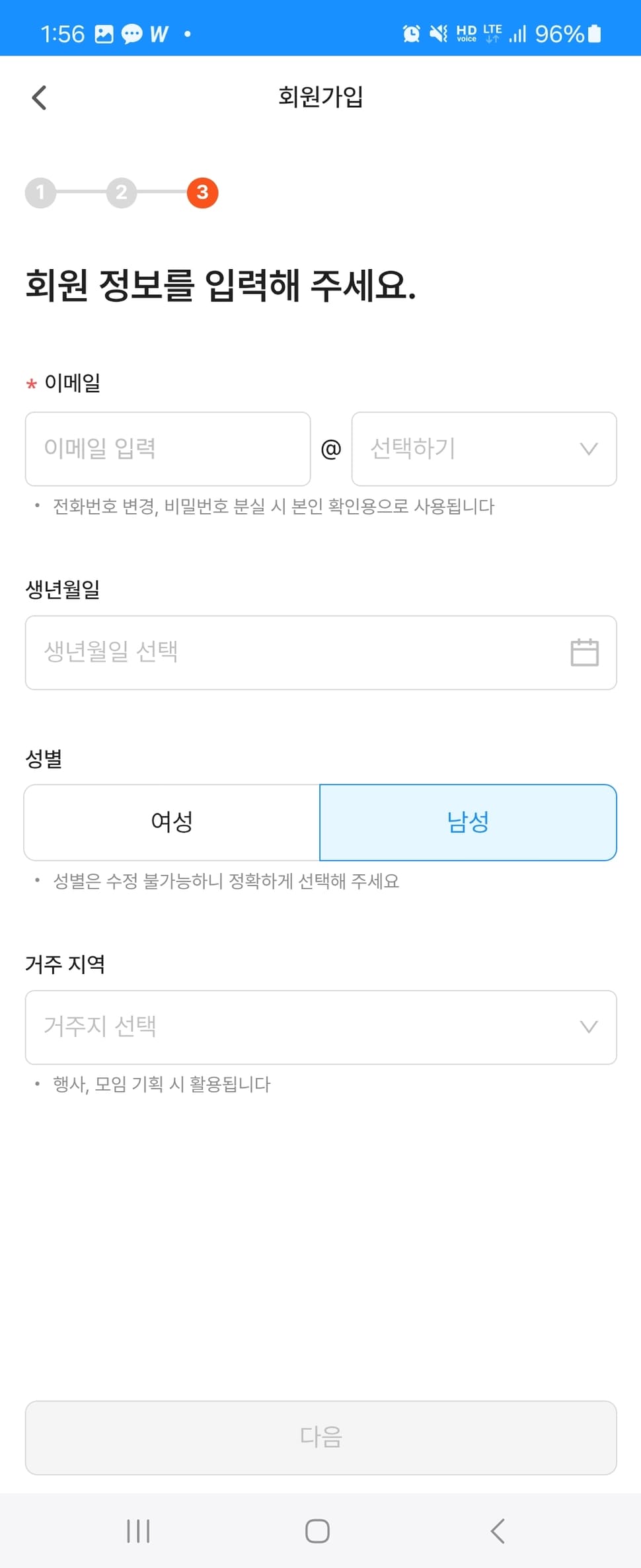This screenshot has height=1568, width=641.
Task: Tap the alarm icon in status bar
Action: [x=411, y=34]
